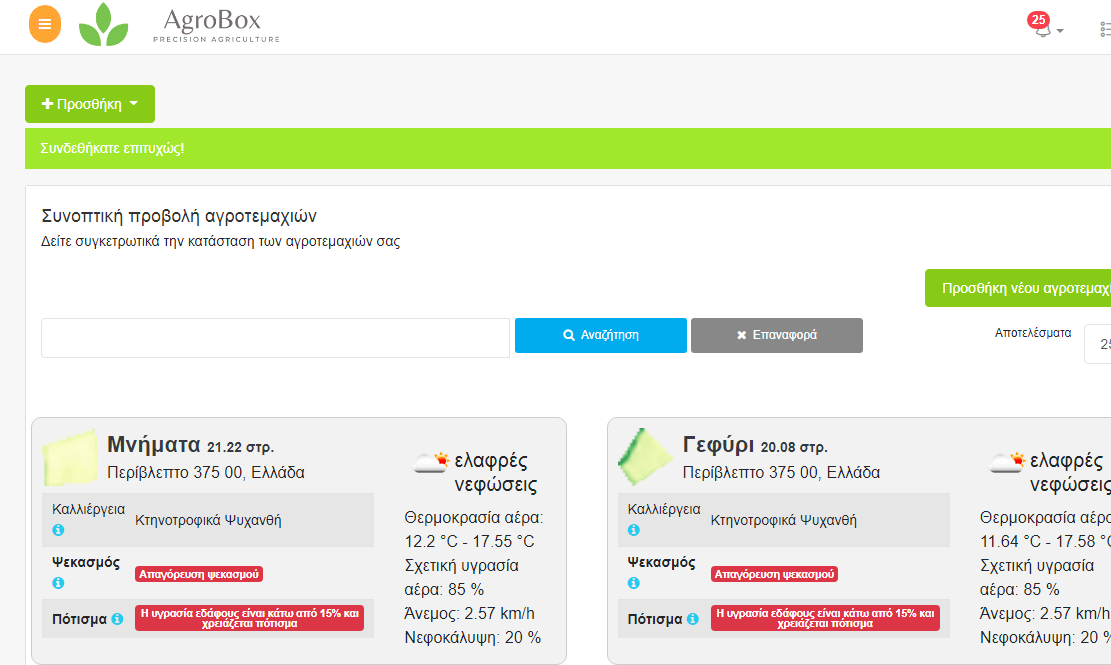Click Προσθήκη νέου αγροτεμαχίου green button
The height and width of the screenshot is (665, 1111).
[x=1017, y=287]
